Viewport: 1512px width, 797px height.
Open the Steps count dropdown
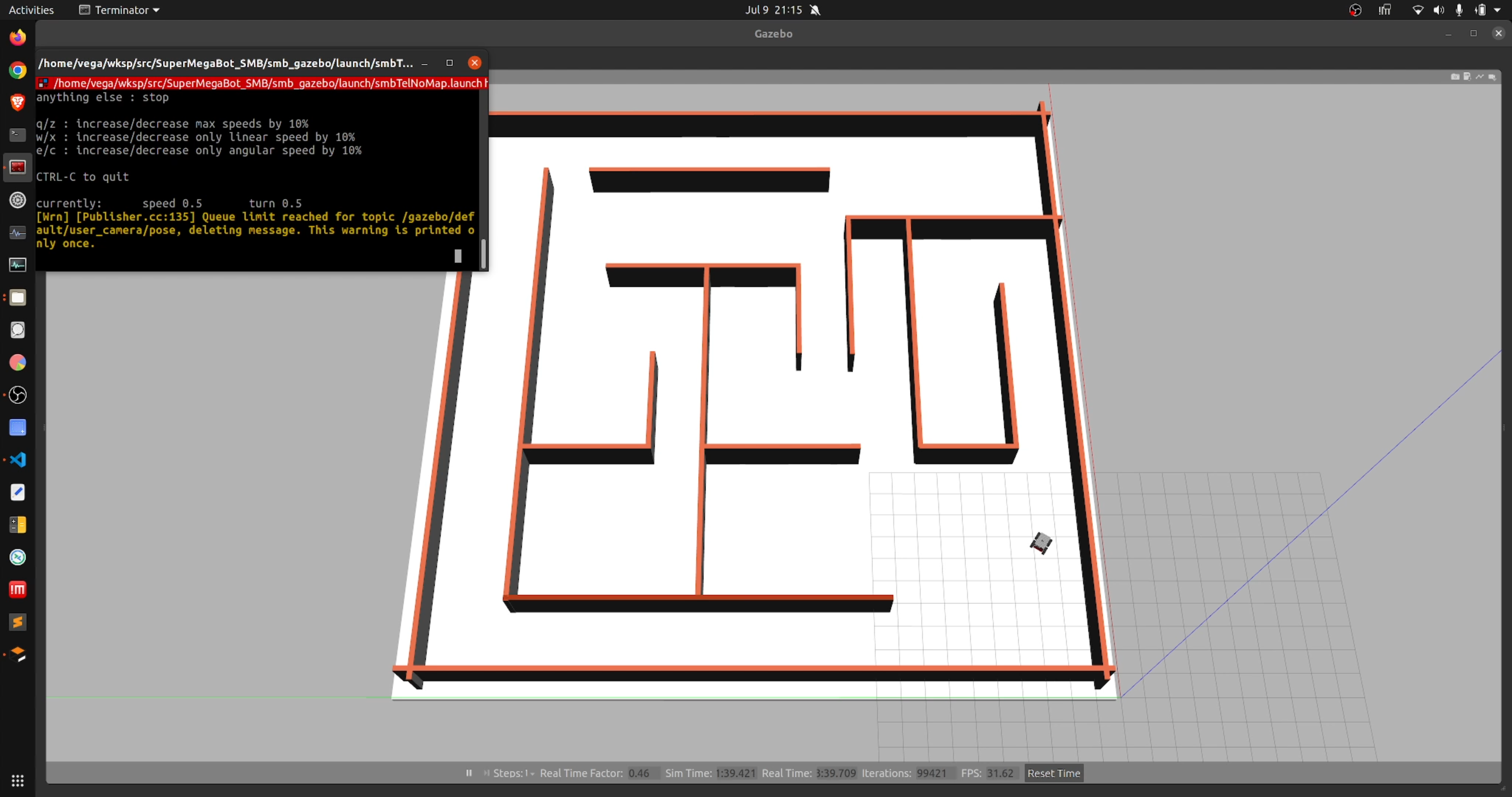point(532,773)
